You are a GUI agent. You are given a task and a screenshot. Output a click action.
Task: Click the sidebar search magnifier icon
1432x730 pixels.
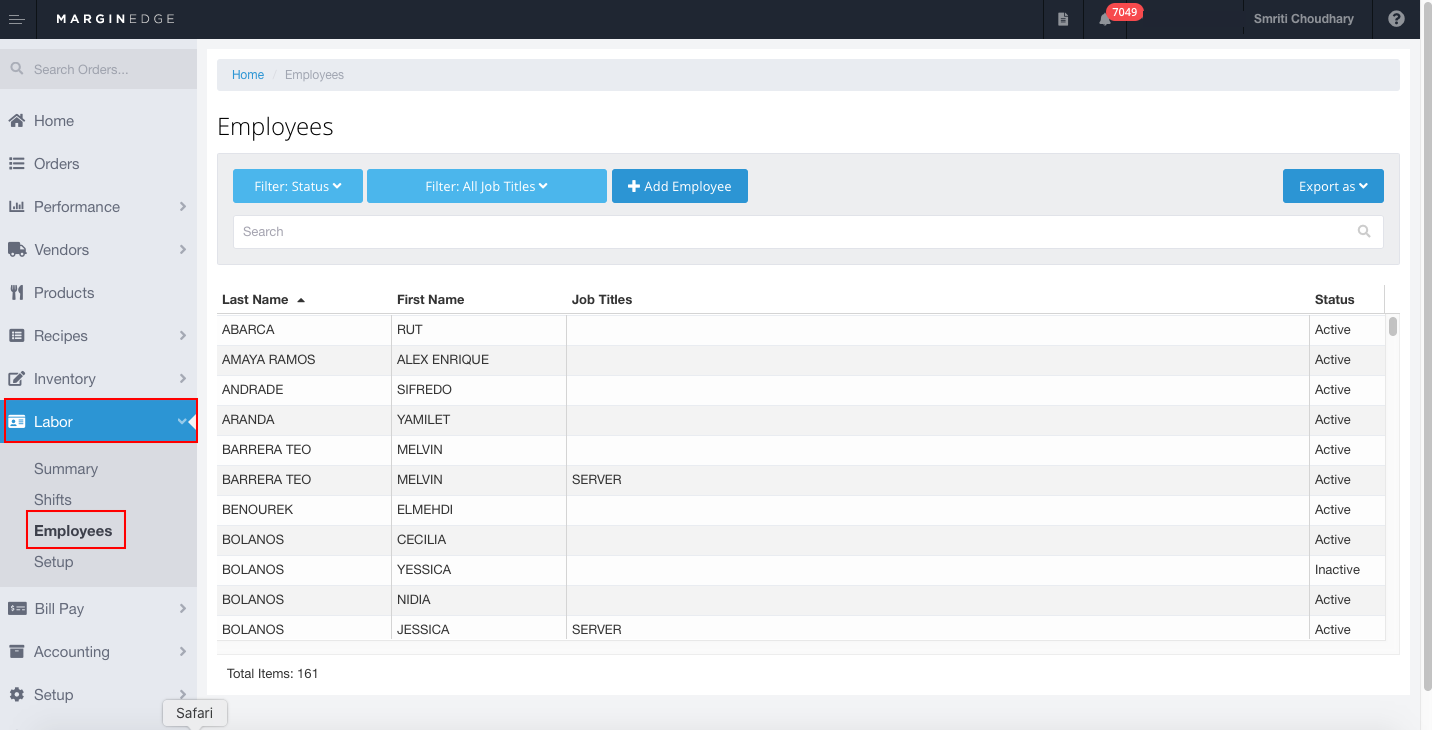coord(17,69)
